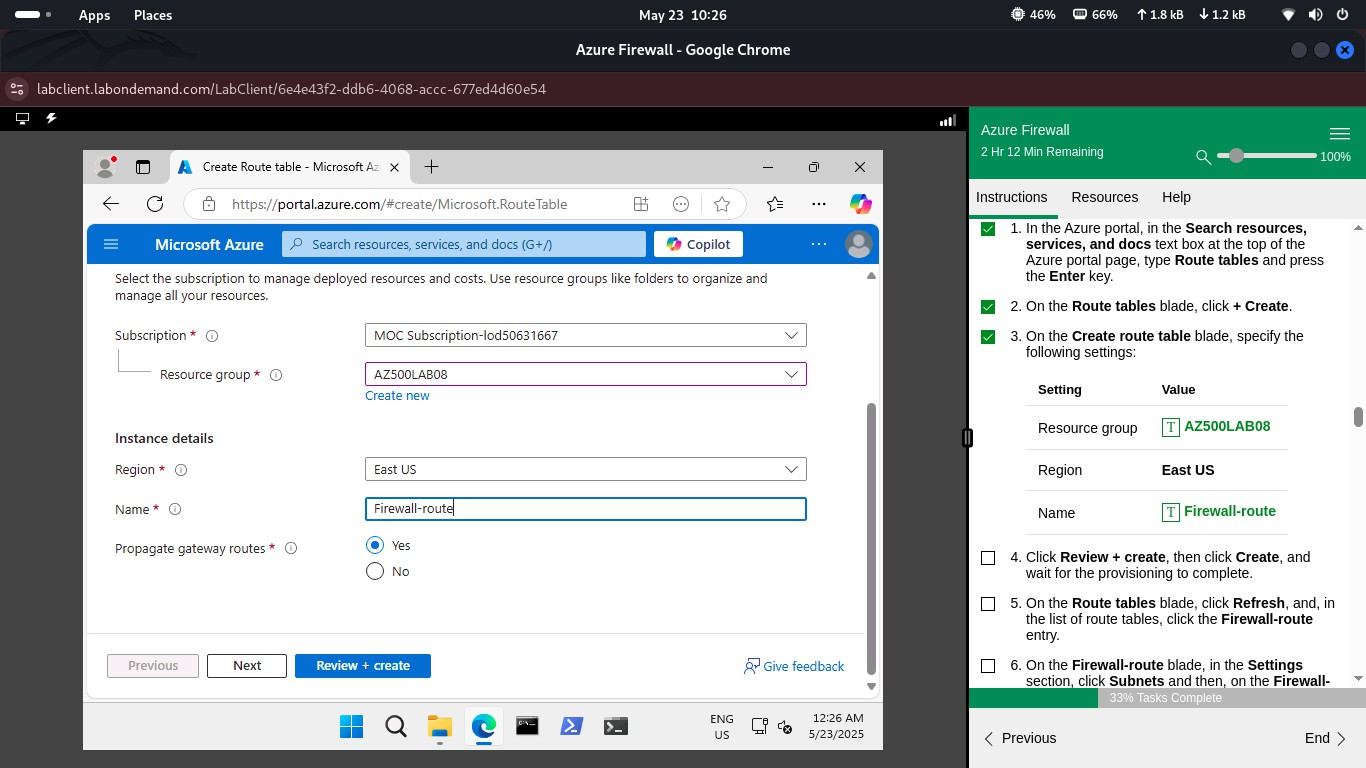Click the Windows Start button
The height and width of the screenshot is (768, 1366).
(352, 726)
